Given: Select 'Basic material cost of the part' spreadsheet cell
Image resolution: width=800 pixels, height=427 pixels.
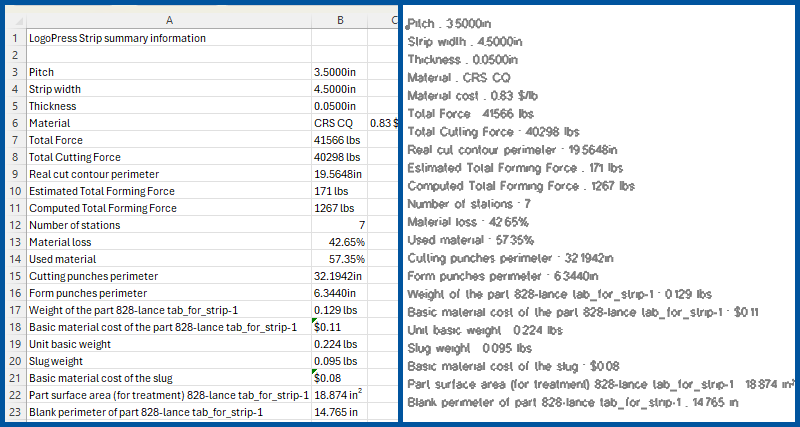Looking at the screenshot, I should point(169,327).
